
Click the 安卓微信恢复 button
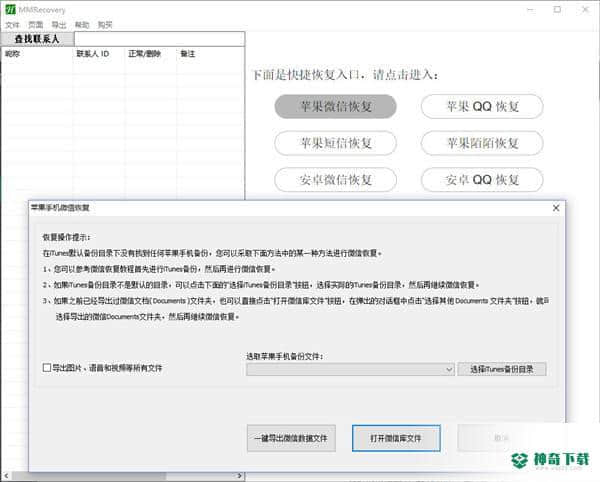point(336,179)
